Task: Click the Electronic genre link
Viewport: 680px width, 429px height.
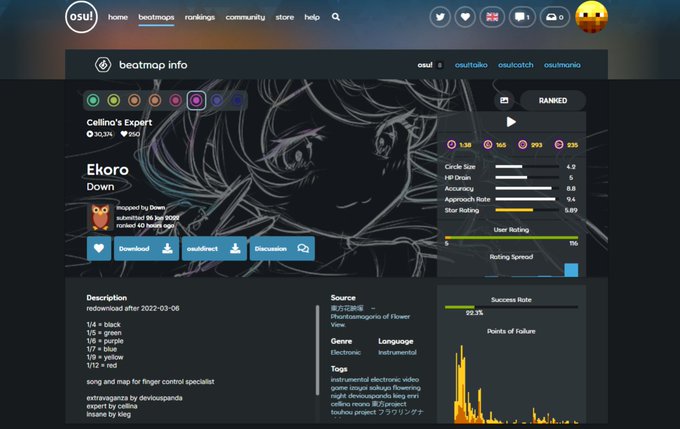Action: pyautogui.click(x=346, y=352)
